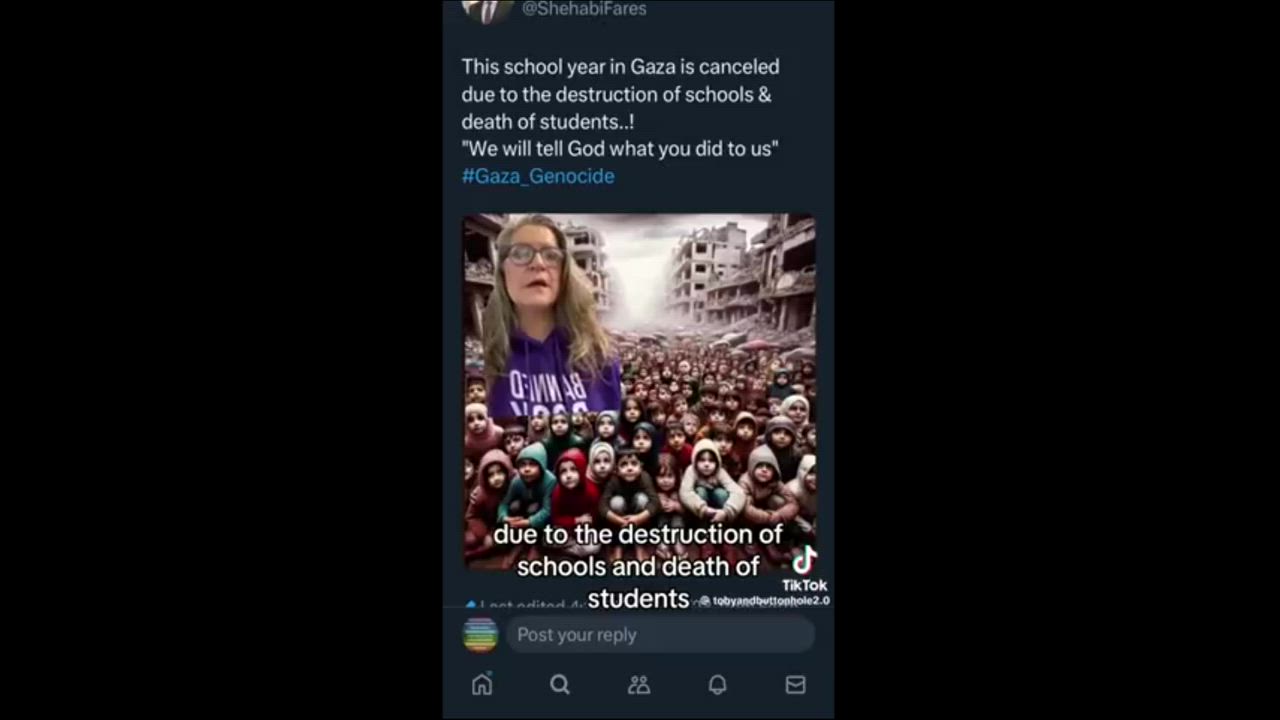Open the Search magnifier in bottom navigation
Screen dimensions: 1280x720
560,684
